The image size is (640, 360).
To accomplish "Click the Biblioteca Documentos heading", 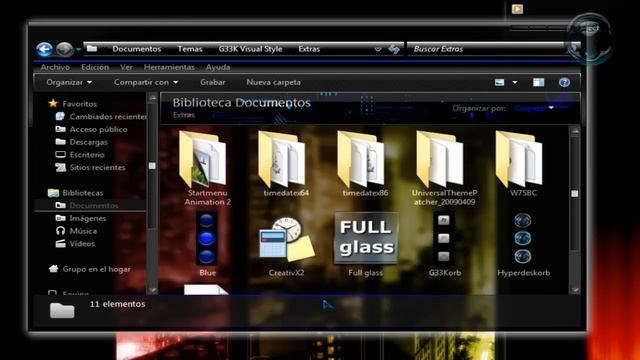I will pyautogui.click(x=242, y=102).
